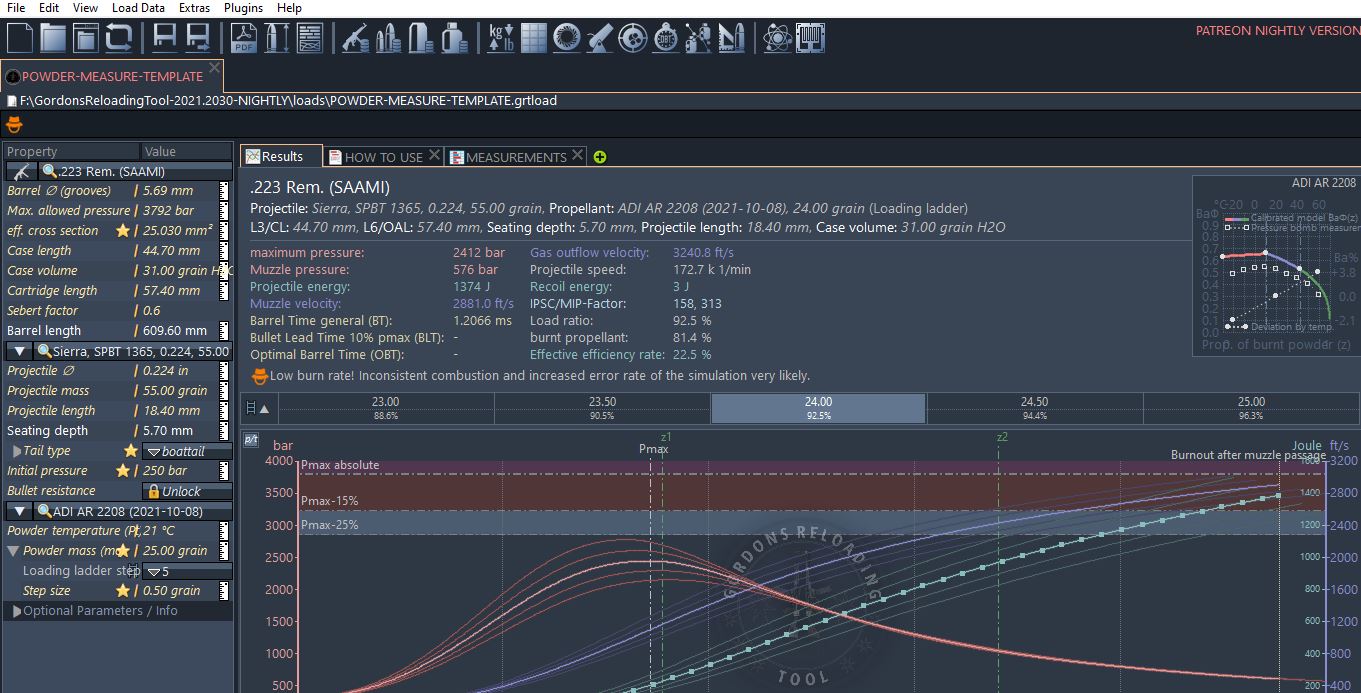This screenshot has height=693, width=1361.
Task: Edit the Powder mass value 25.00 grain
Action: [177, 551]
